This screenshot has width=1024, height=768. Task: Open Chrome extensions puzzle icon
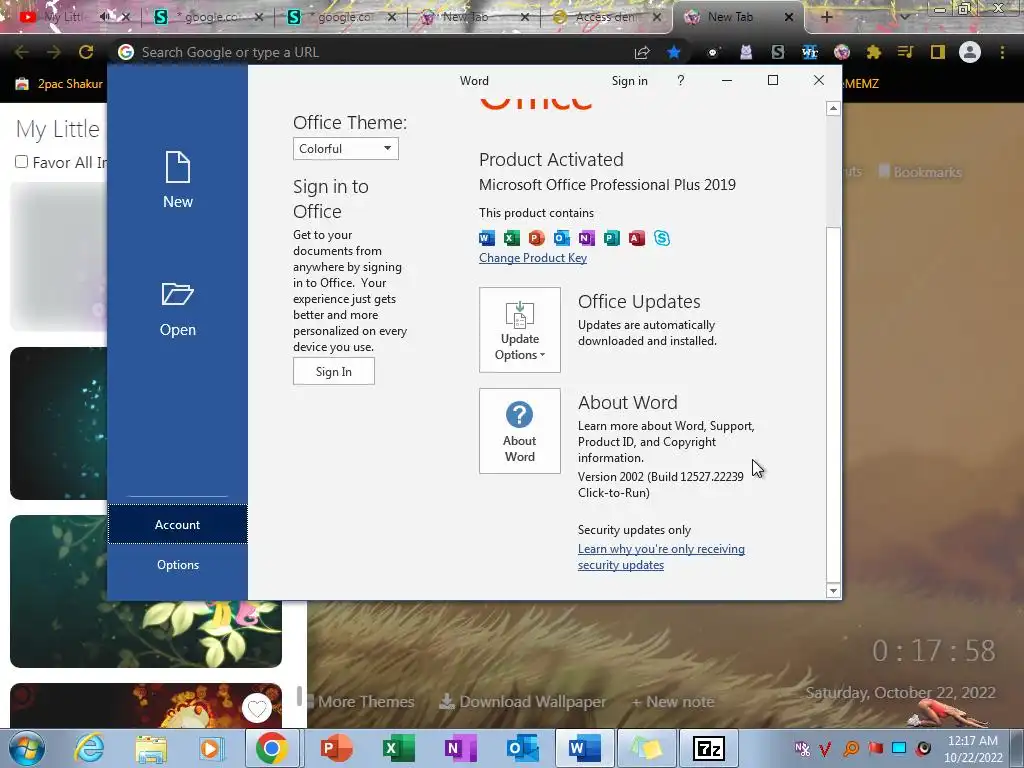[x=874, y=52]
